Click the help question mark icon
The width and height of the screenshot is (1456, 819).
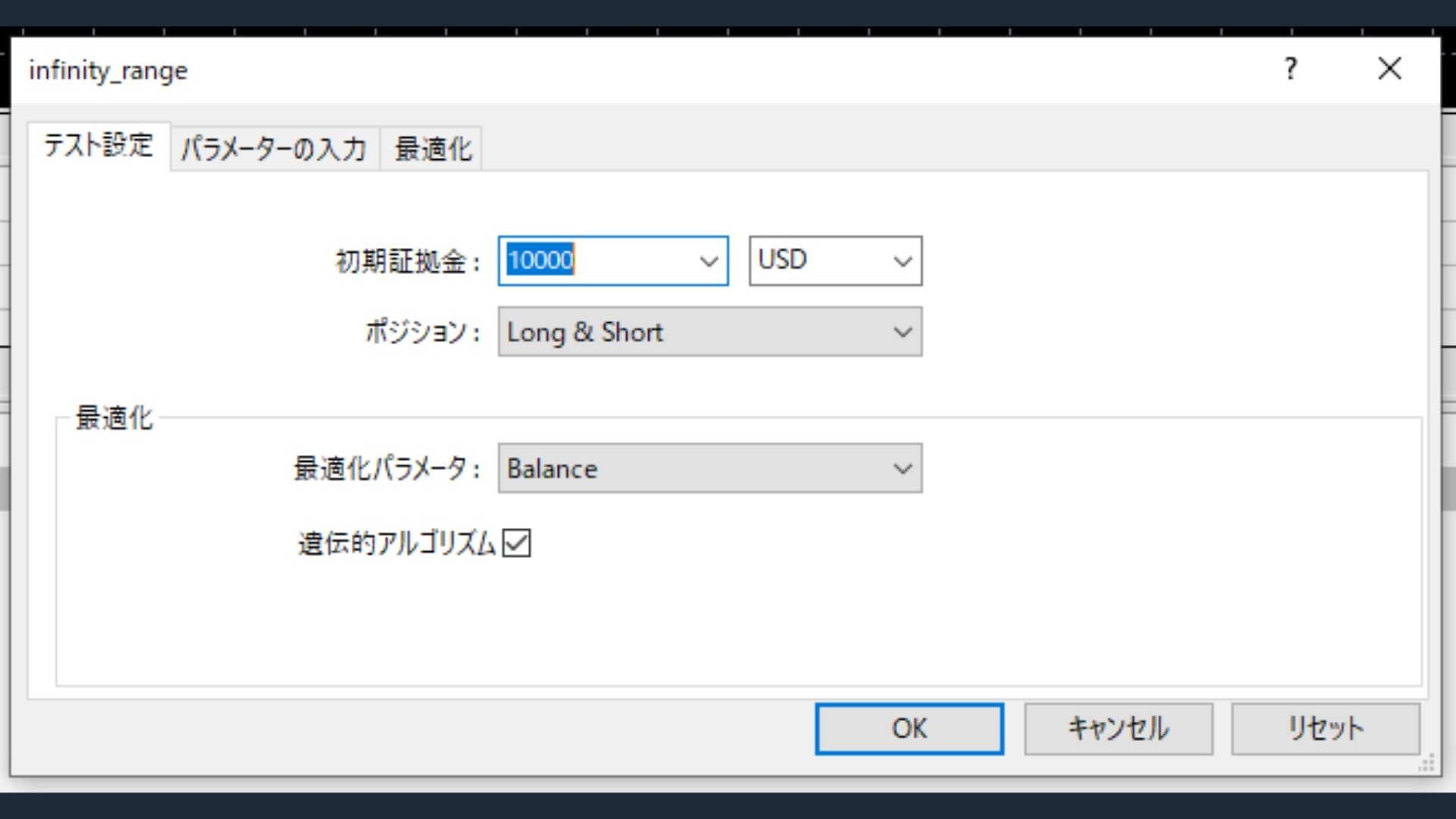click(x=1291, y=69)
